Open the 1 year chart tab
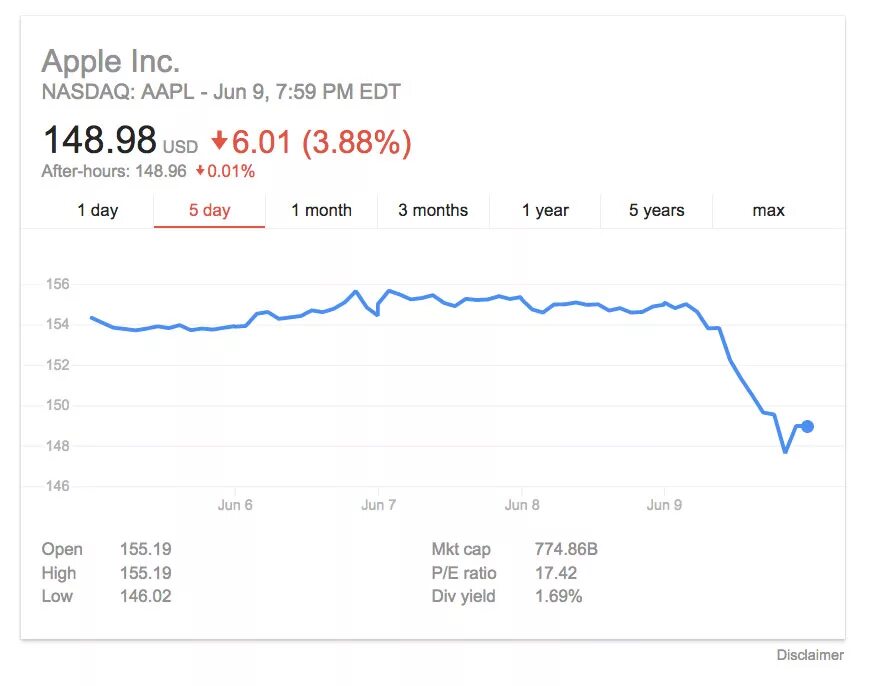Viewport: 870px width, 686px height. pos(545,210)
